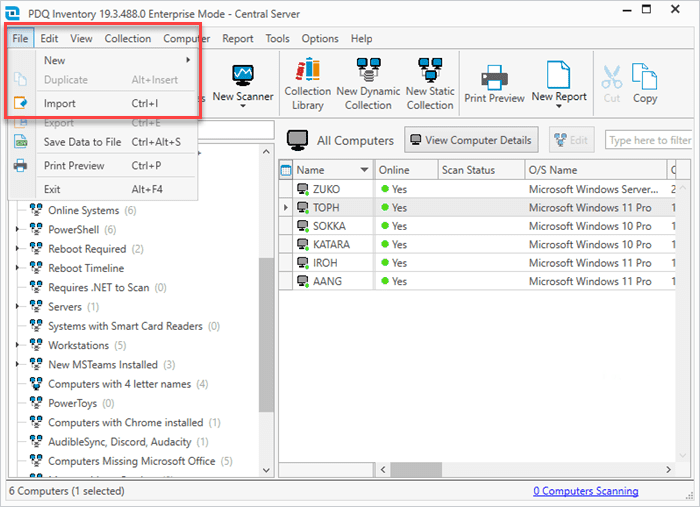The height and width of the screenshot is (507, 700).
Task: Open the Name column sort dropdown
Action: pos(364,170)
